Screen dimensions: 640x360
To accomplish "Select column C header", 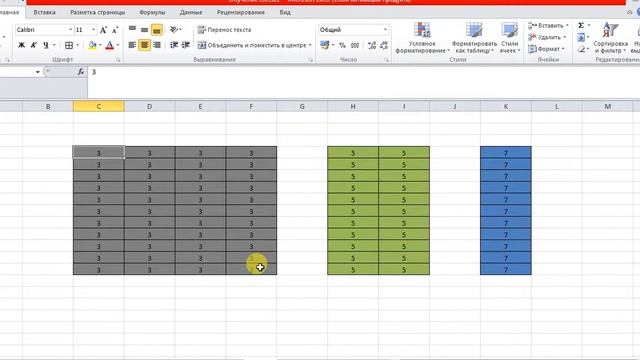I will pyautogui.click(x=99, y=107).
